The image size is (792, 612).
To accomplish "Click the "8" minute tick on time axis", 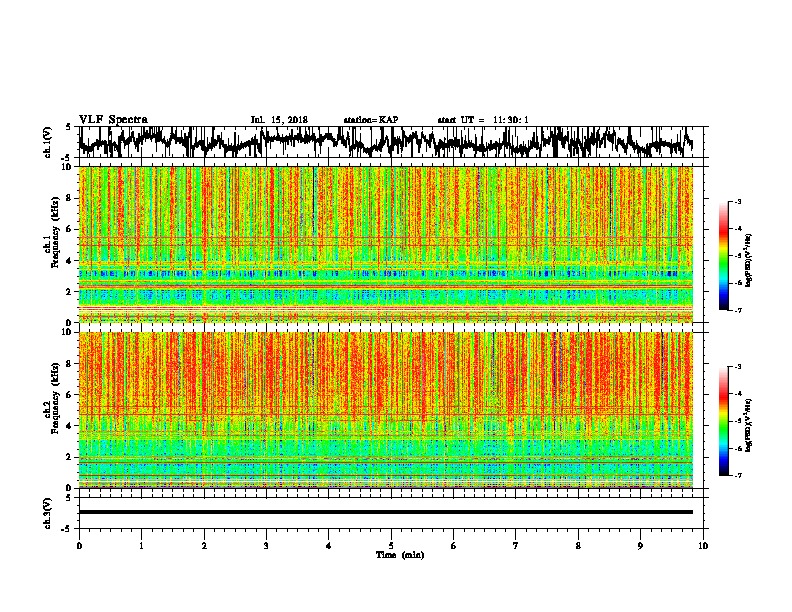I will [578, 546].
